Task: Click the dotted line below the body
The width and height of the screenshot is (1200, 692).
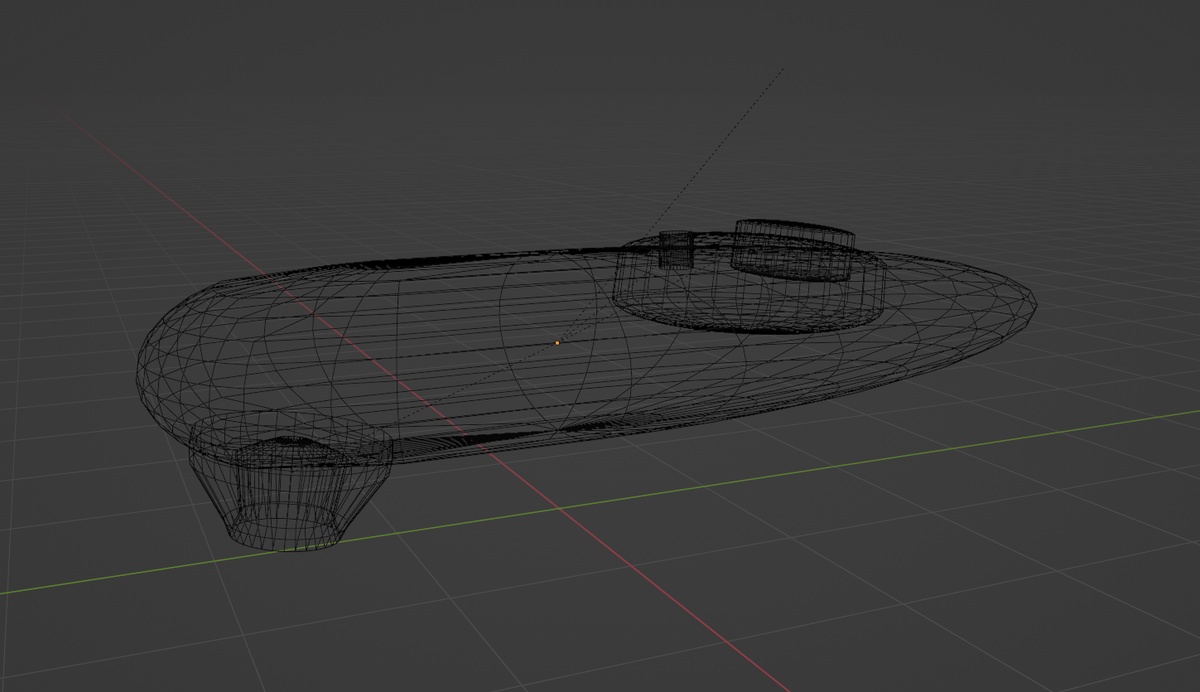Action: (430, 398)
